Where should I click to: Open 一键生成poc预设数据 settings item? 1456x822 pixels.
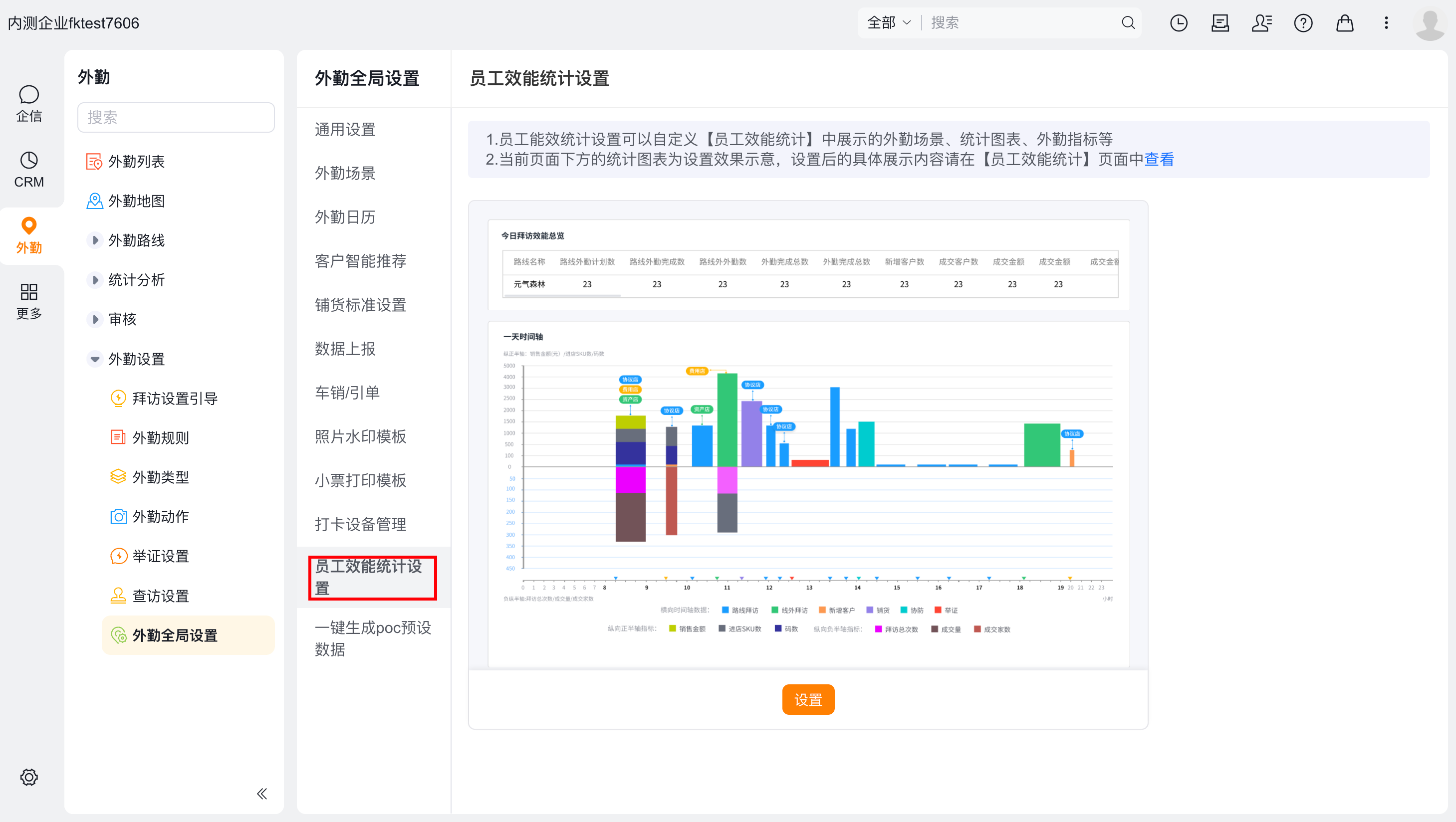tap(373, 638)
